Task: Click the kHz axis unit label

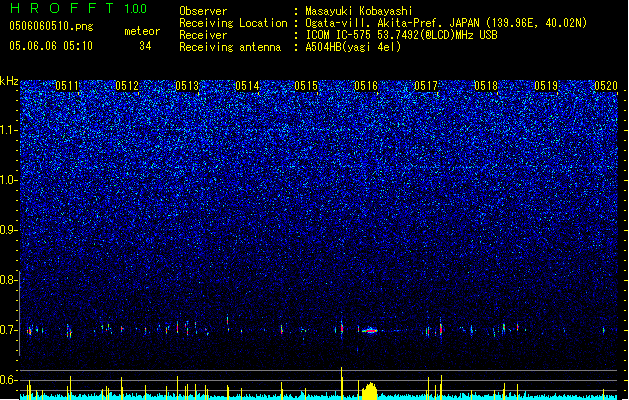Action: (x=9, y=81)
